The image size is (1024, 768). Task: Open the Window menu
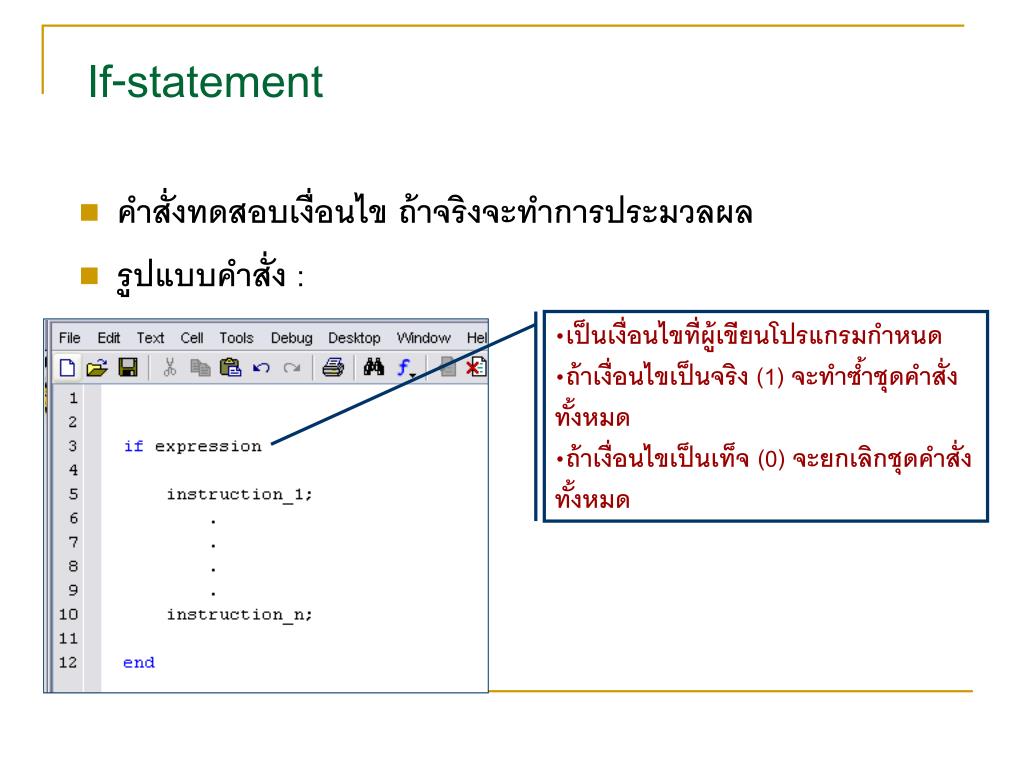click(424, 338)
